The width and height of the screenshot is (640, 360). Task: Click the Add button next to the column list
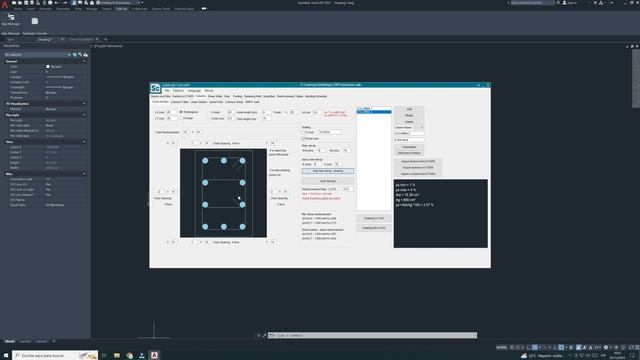(409, 109)
